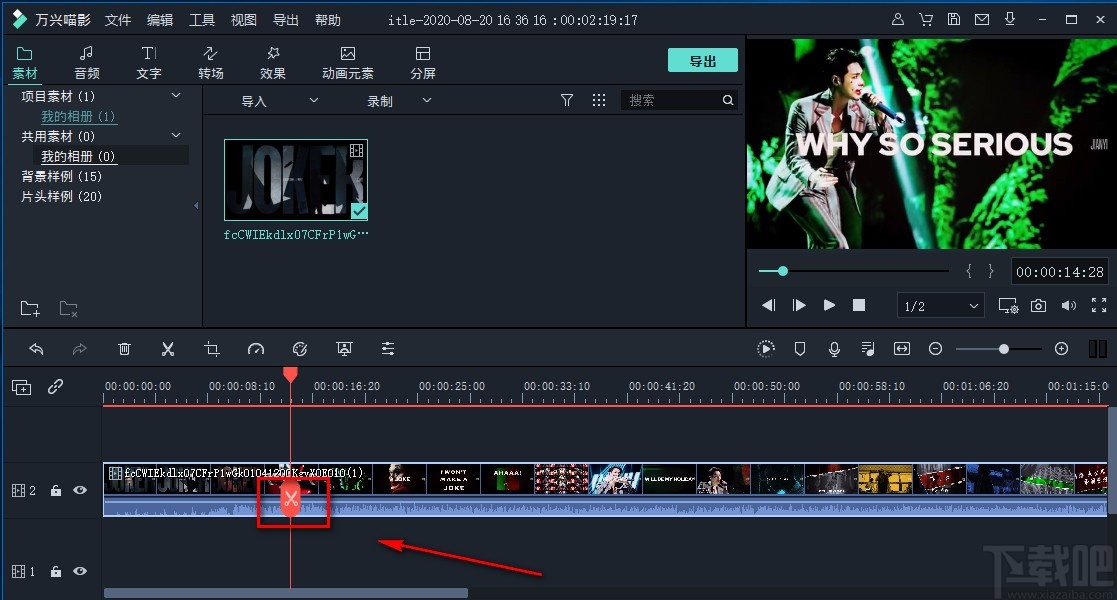Viewport: 1117px width, 600px height.
Task: Collapse the media library side panel arrow
Action: tap(196, 206)
